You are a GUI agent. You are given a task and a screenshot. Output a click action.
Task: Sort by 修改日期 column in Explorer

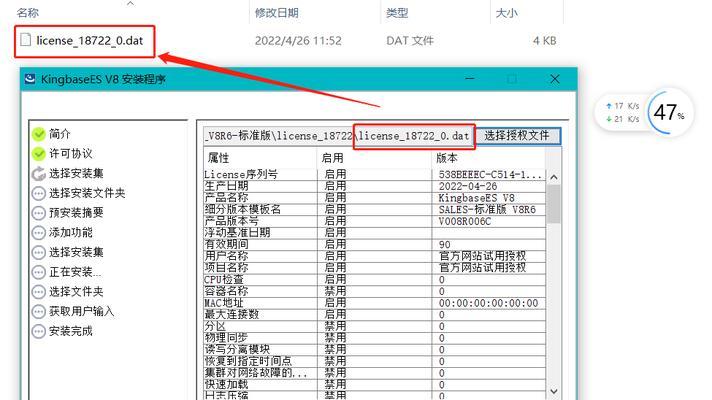(277, 13)
